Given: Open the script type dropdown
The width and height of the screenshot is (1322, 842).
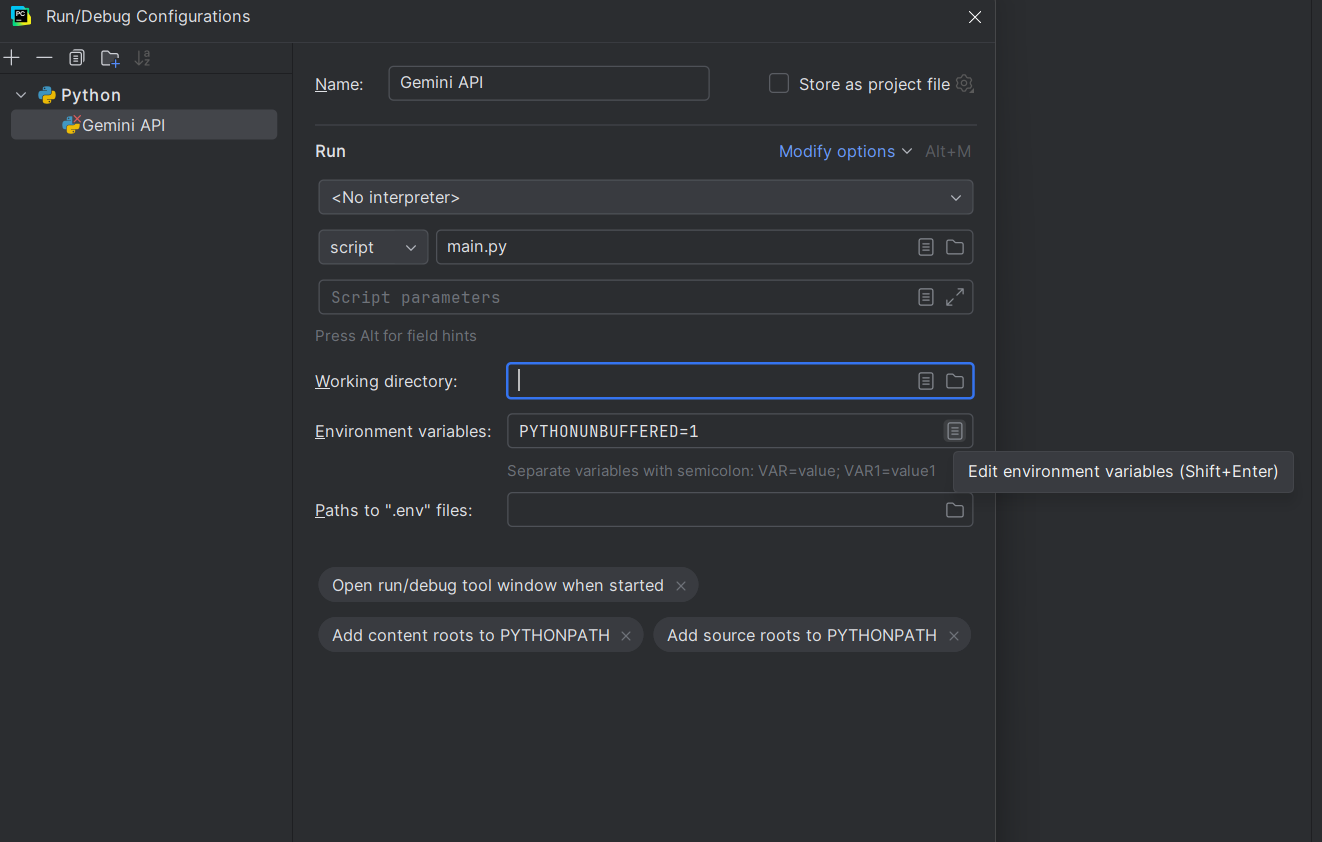Looking at the screenshot, I should tap(373, 247).
